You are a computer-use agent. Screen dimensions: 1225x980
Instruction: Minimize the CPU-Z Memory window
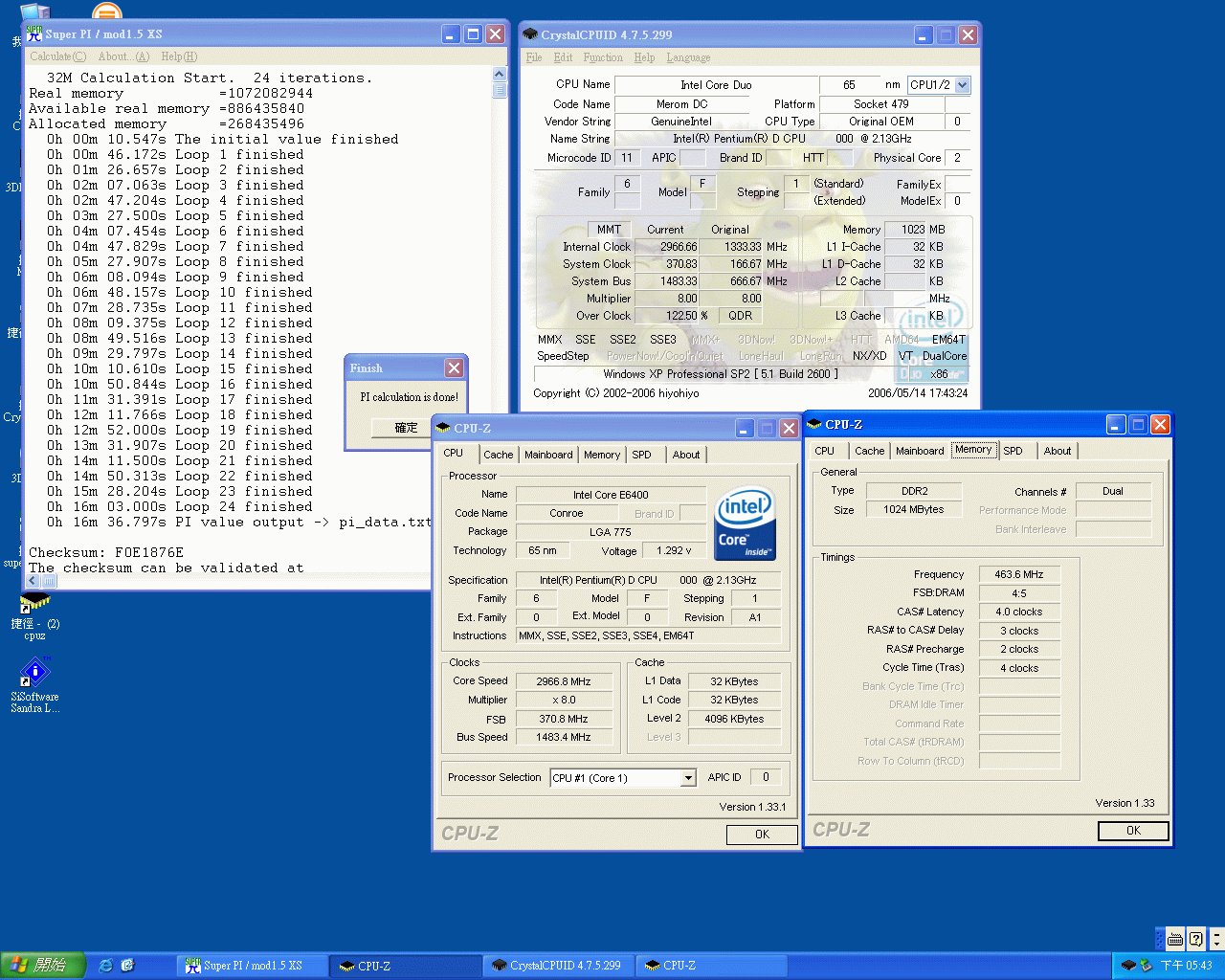coord(1116,425)
